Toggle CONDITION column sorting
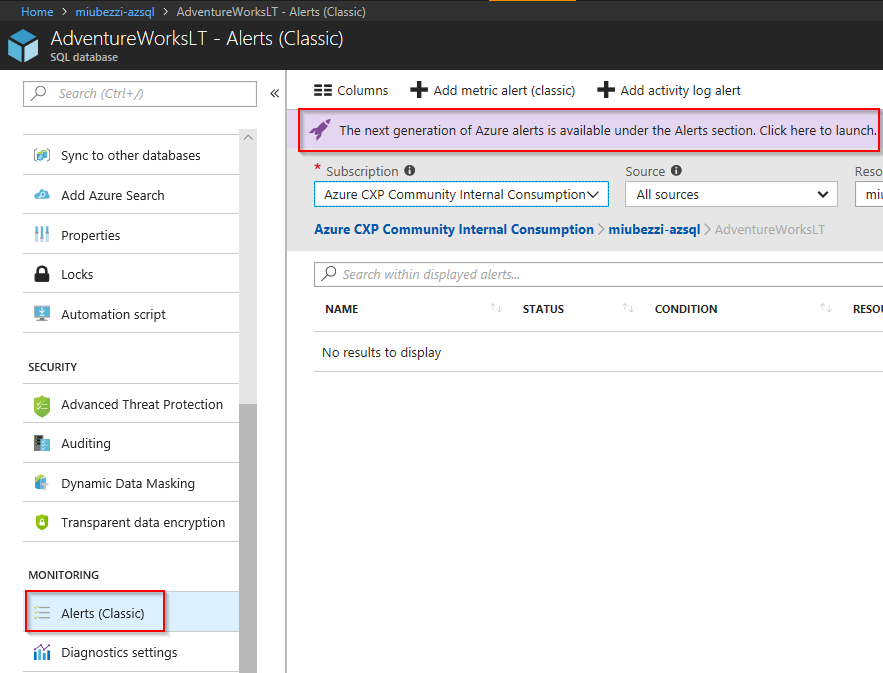 coord(823,308)
